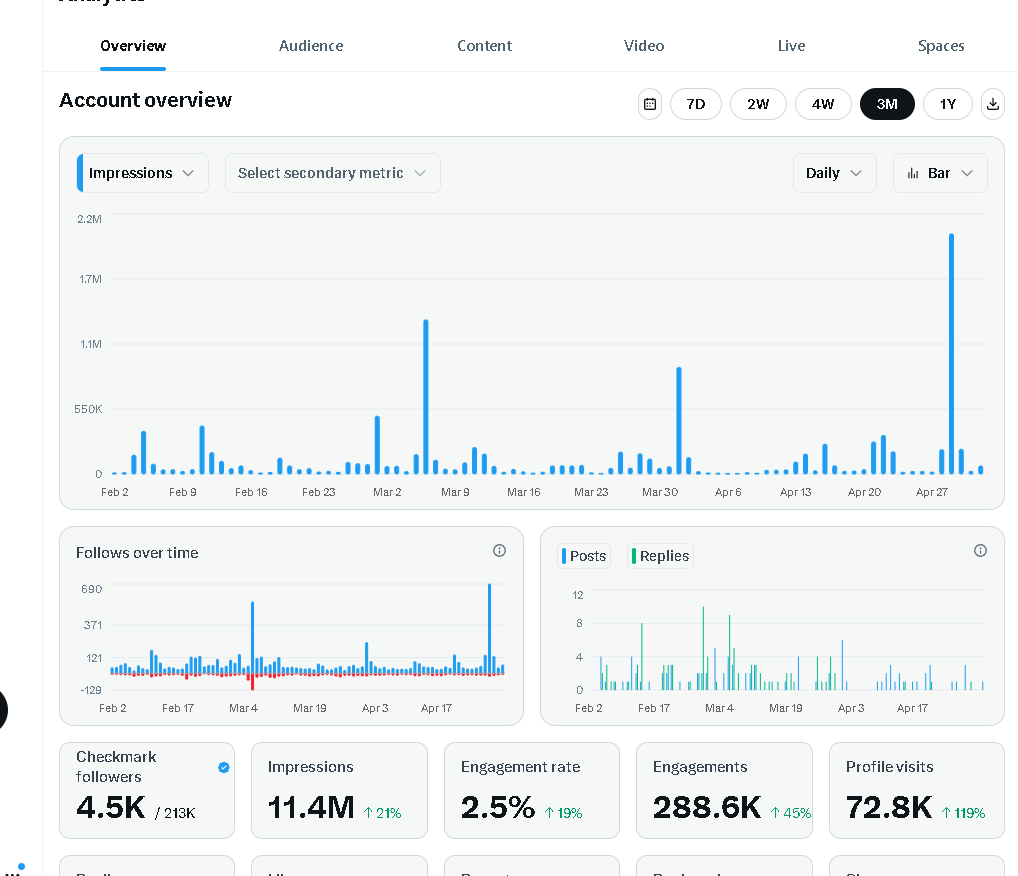Open the calendar date picker icon
Image resolution: width=1018 pixels, height=876 pixels.
coord(650,104)
